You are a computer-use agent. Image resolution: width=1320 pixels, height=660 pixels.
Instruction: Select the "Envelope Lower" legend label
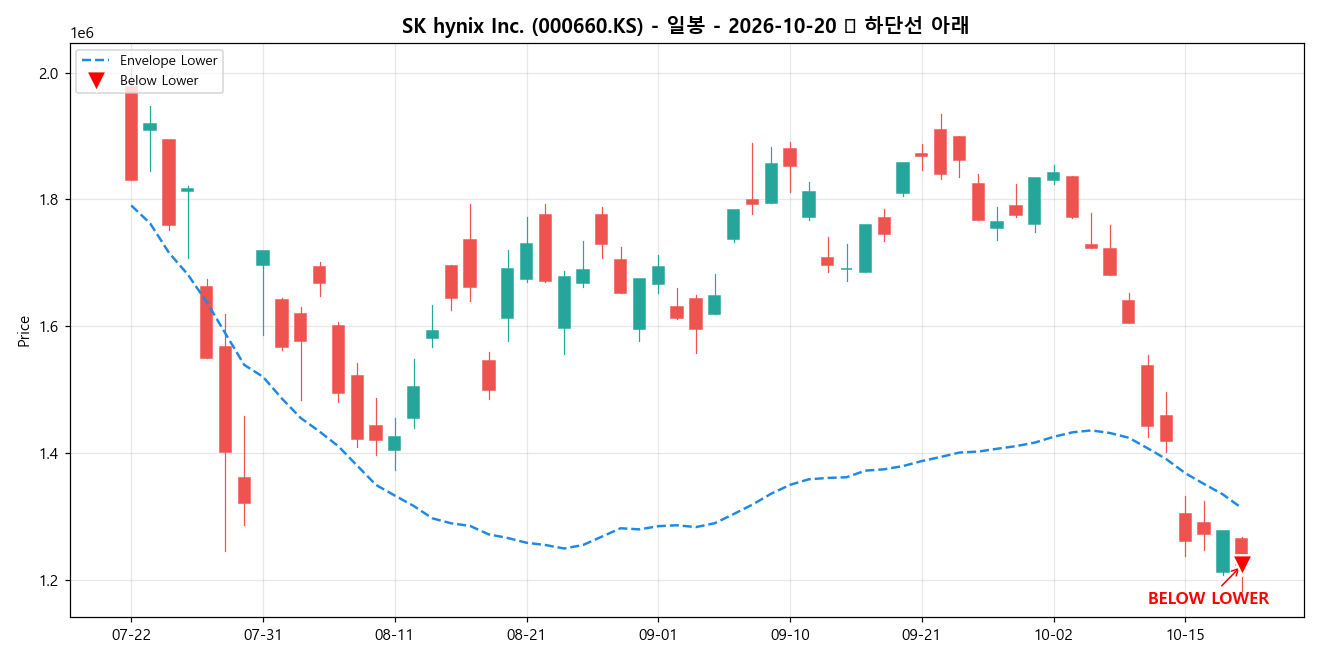tap(168, 61)
